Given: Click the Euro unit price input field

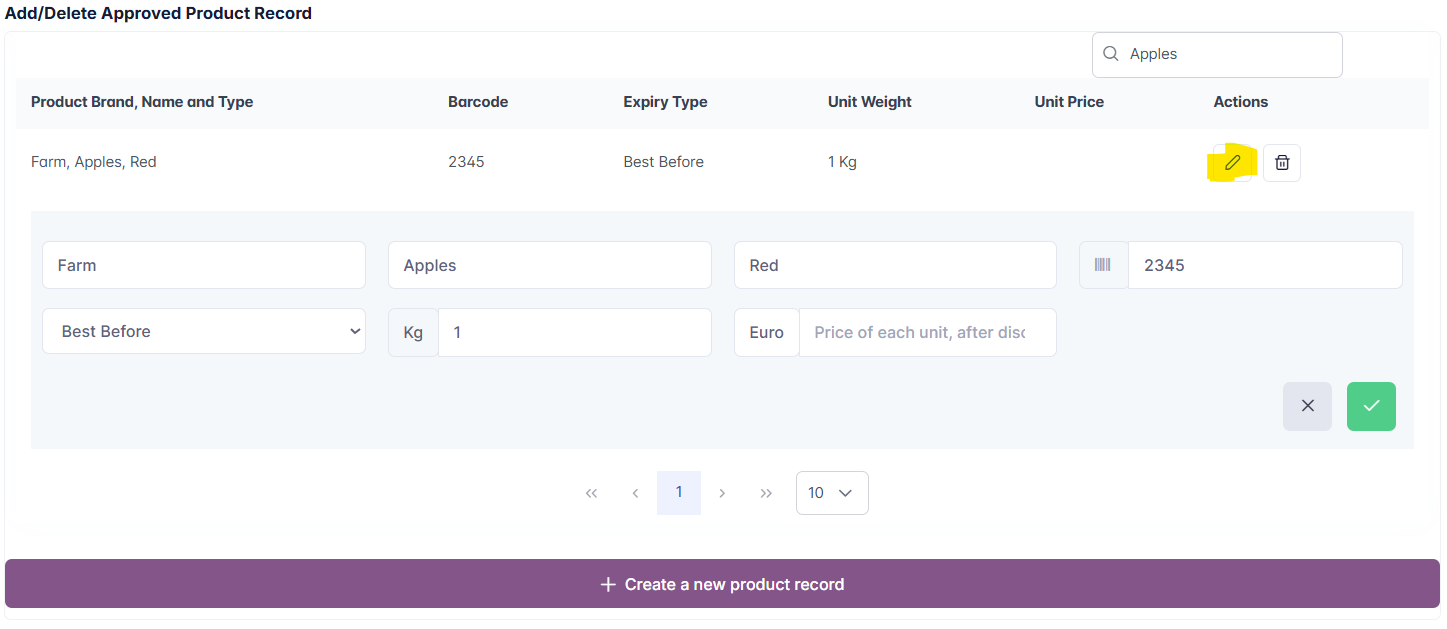Looking at the screenshot, I should (926, 332).
